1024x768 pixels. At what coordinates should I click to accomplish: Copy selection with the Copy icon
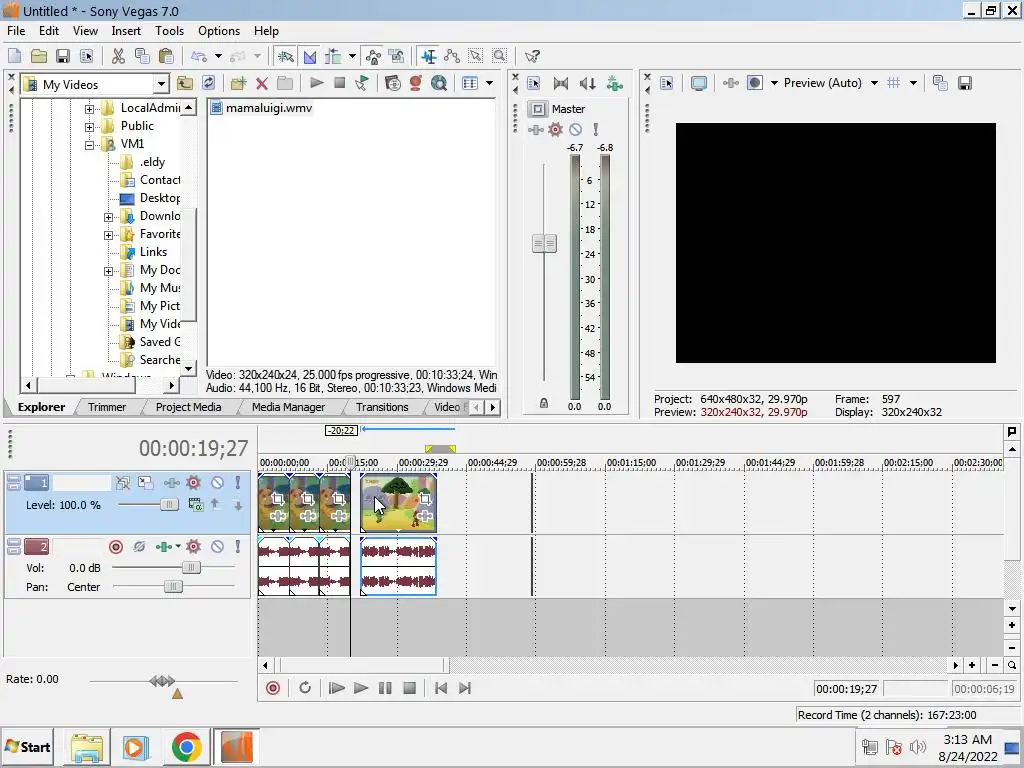tap(142, 56)
